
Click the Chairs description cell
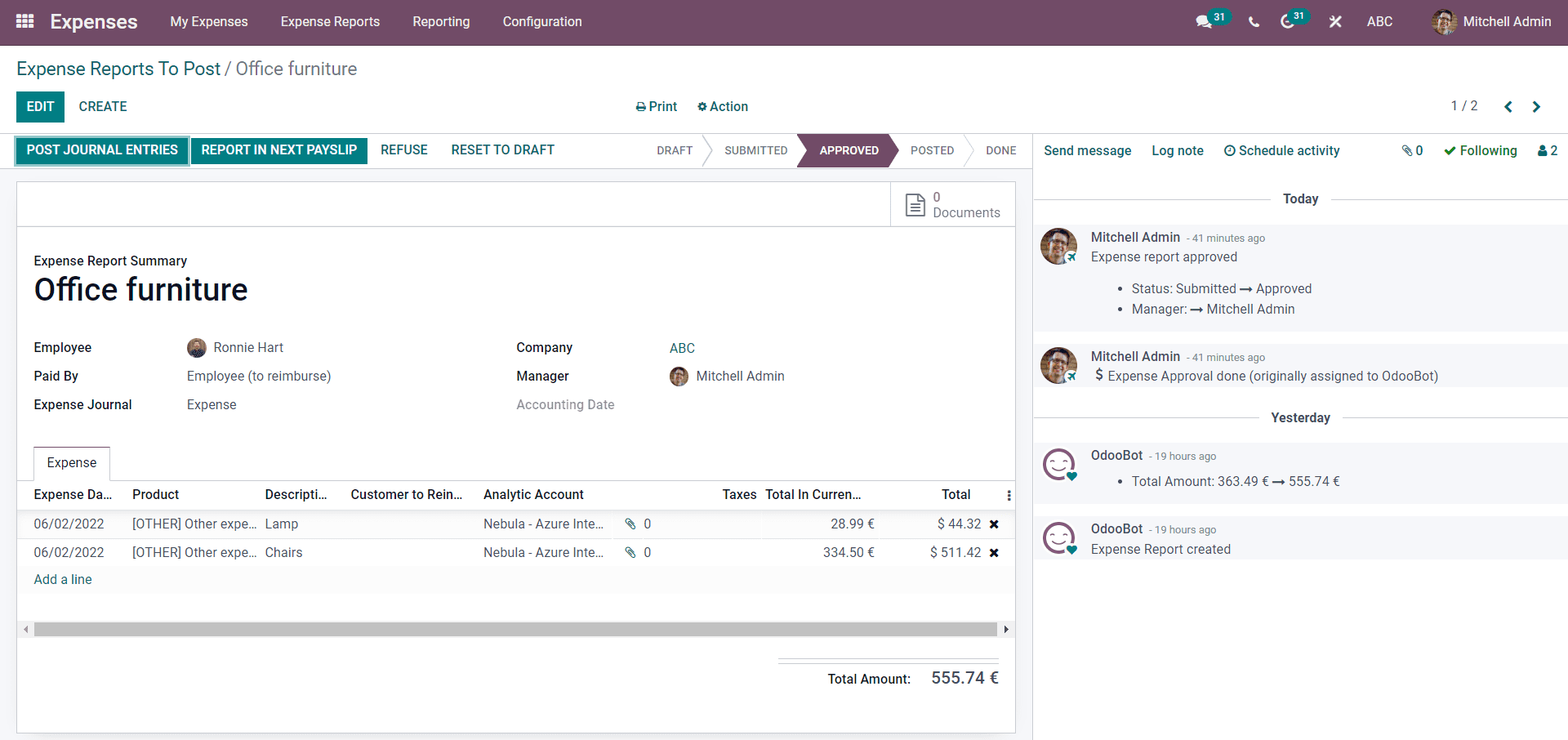click(283, 553)
